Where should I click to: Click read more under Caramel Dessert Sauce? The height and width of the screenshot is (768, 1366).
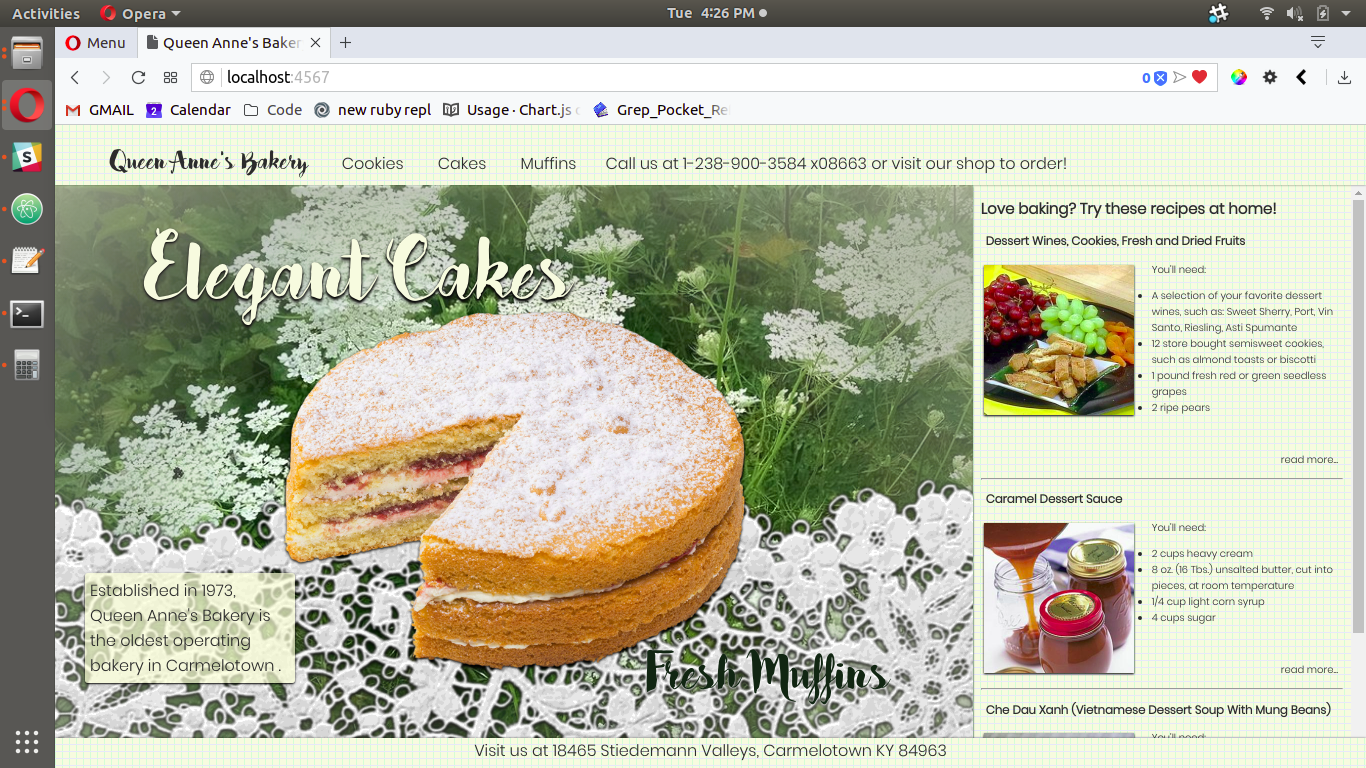pos(1309,670)
